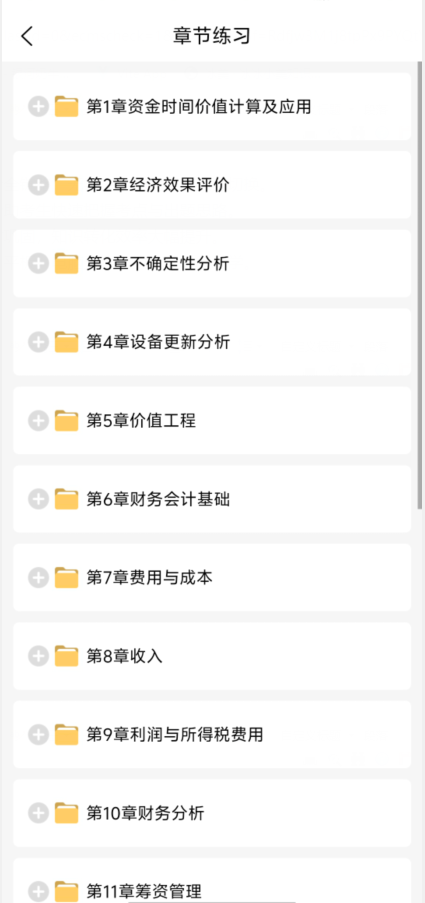Click folder icon beside 第3章不确定性分析
The image size is (425, 903).
click(x=67, y=263)
